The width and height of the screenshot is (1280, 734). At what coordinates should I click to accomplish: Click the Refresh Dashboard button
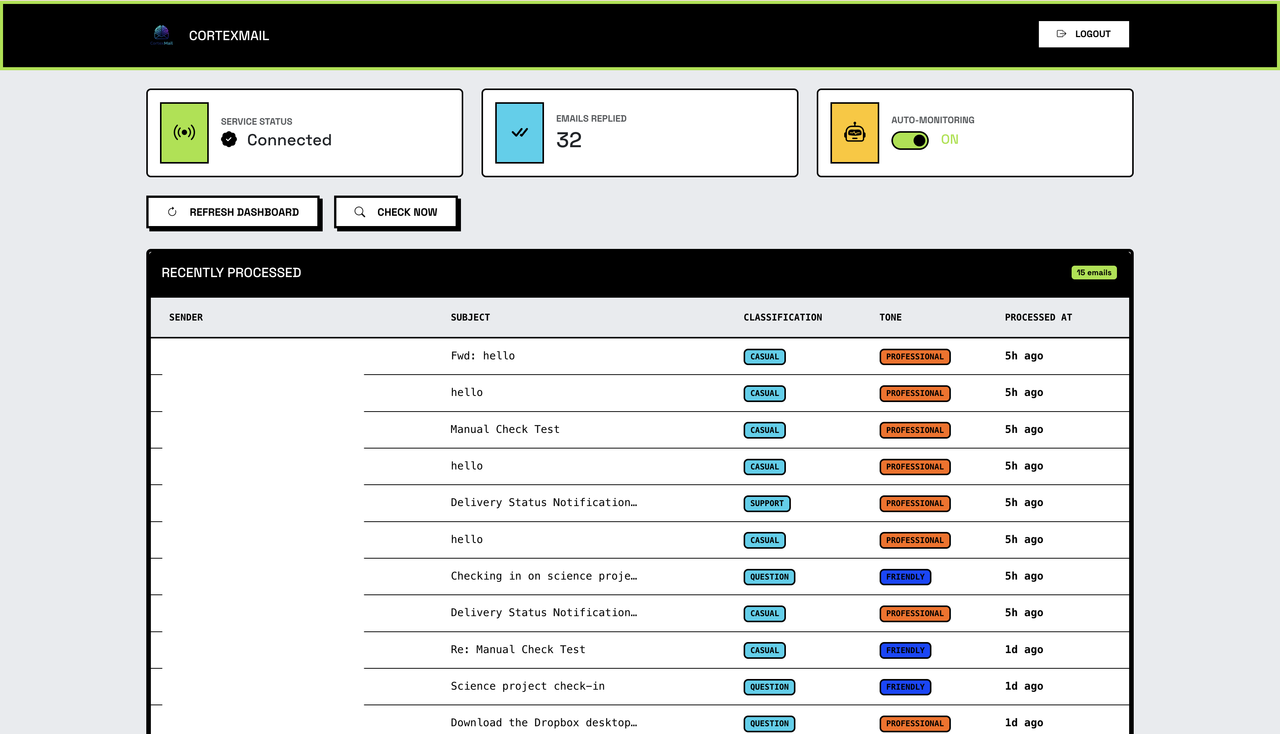coord(233,212)
